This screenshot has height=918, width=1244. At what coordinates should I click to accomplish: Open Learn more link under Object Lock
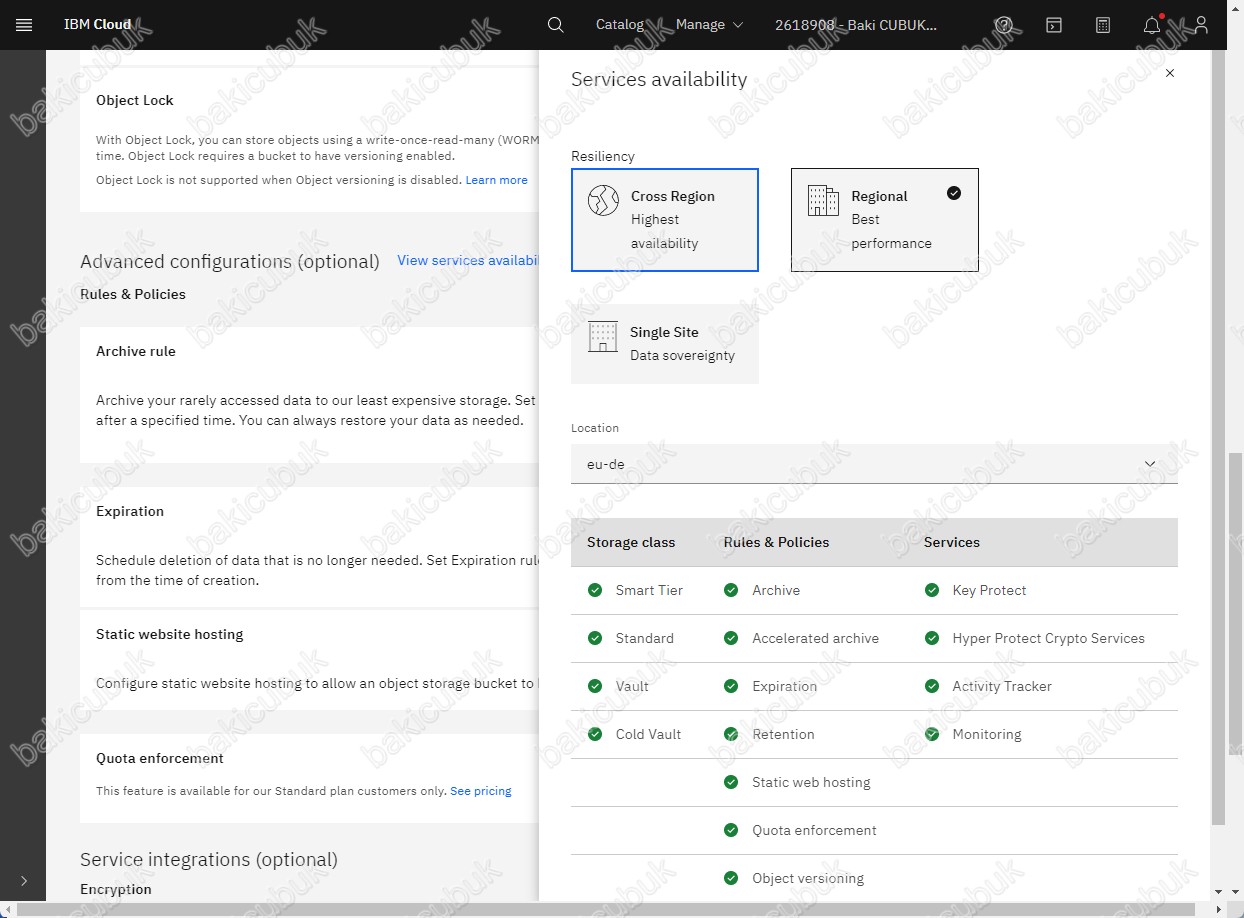496,180
